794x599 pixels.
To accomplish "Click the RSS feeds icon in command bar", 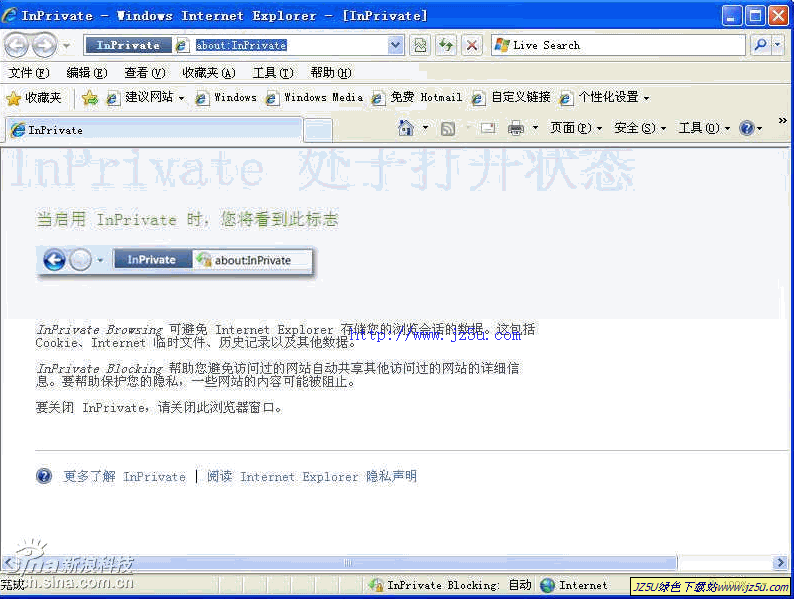I will click(x=448, y=129).
